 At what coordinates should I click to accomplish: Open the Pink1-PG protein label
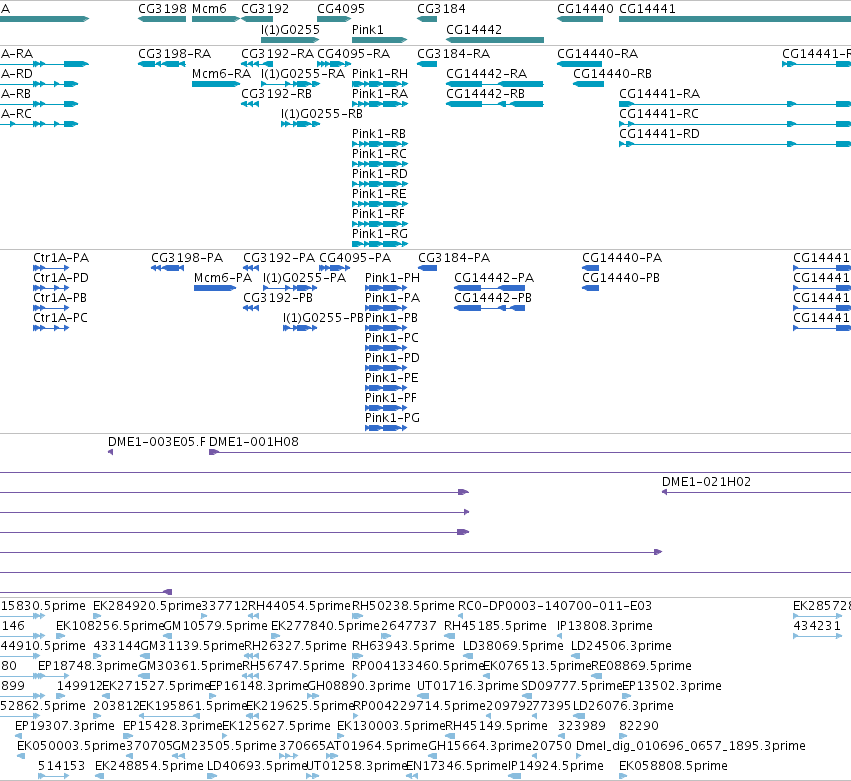click(392, 418)
